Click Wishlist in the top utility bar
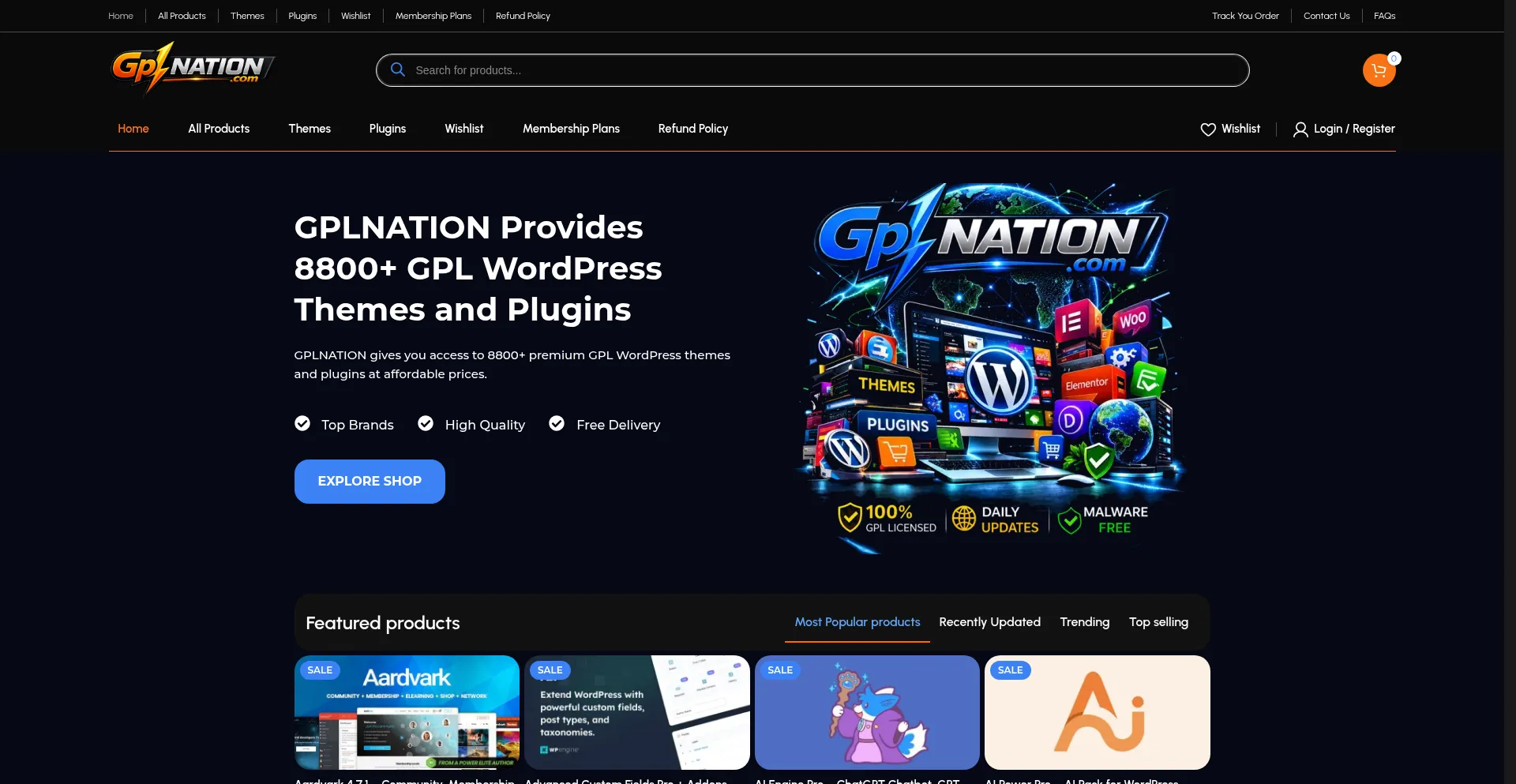This screenshot has height=784, width=1516. (355, 16)
